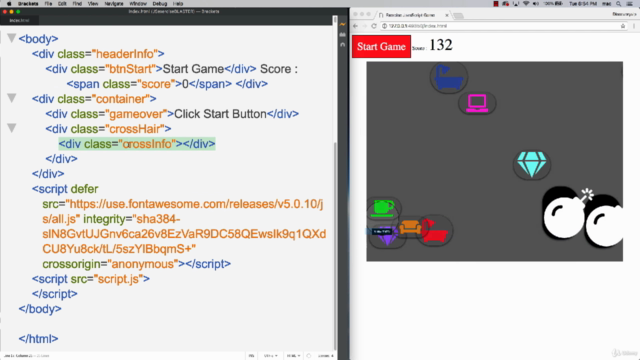The width and height of the screenshot is (640, 360).
Task: Open the Debug menu
Action: [160, 4]
